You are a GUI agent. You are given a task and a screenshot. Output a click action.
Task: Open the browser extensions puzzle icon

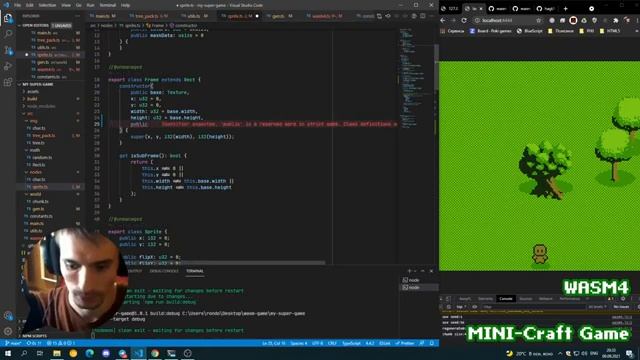pos(616,20)
